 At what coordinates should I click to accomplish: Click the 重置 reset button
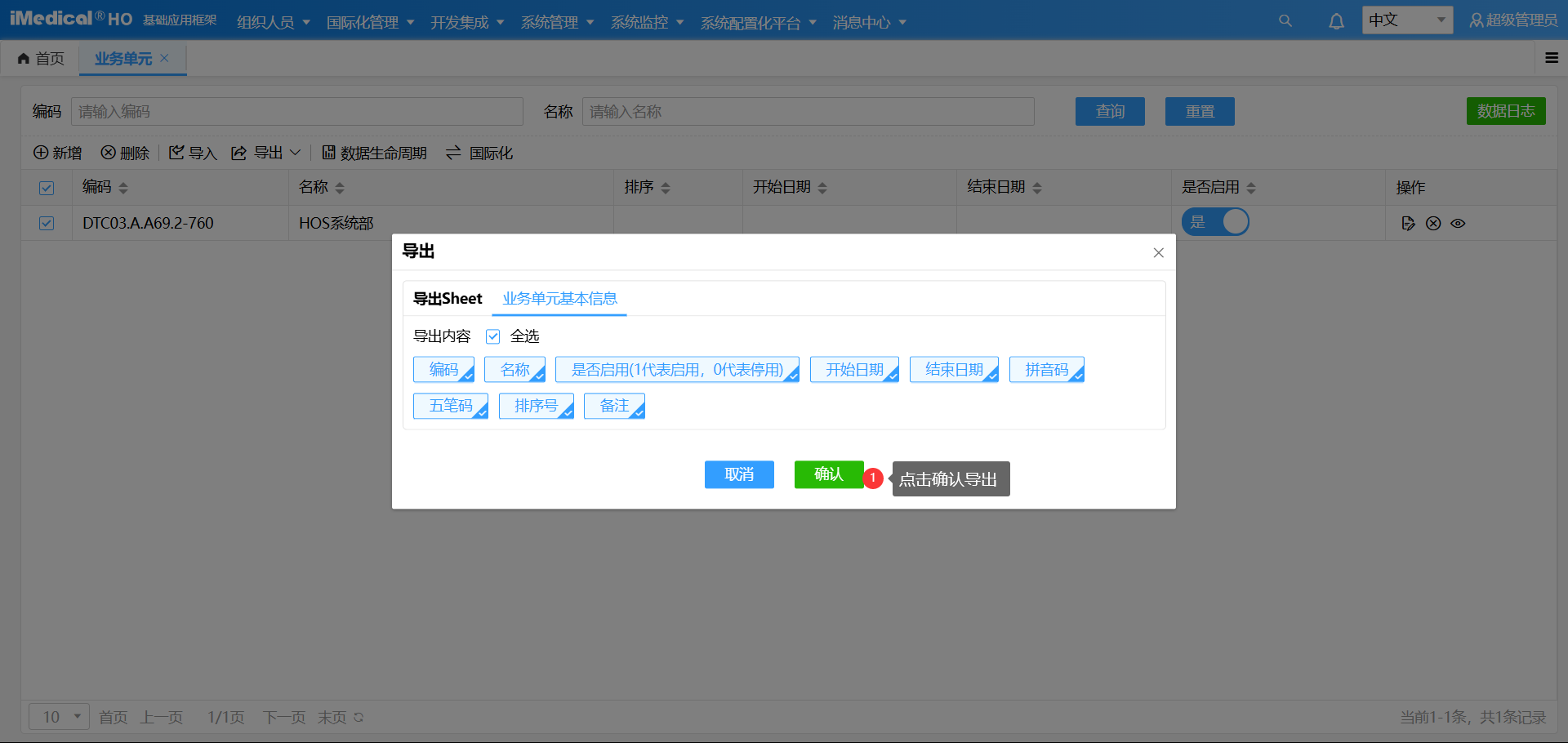pyautogui.click(x=1200, y=111)
